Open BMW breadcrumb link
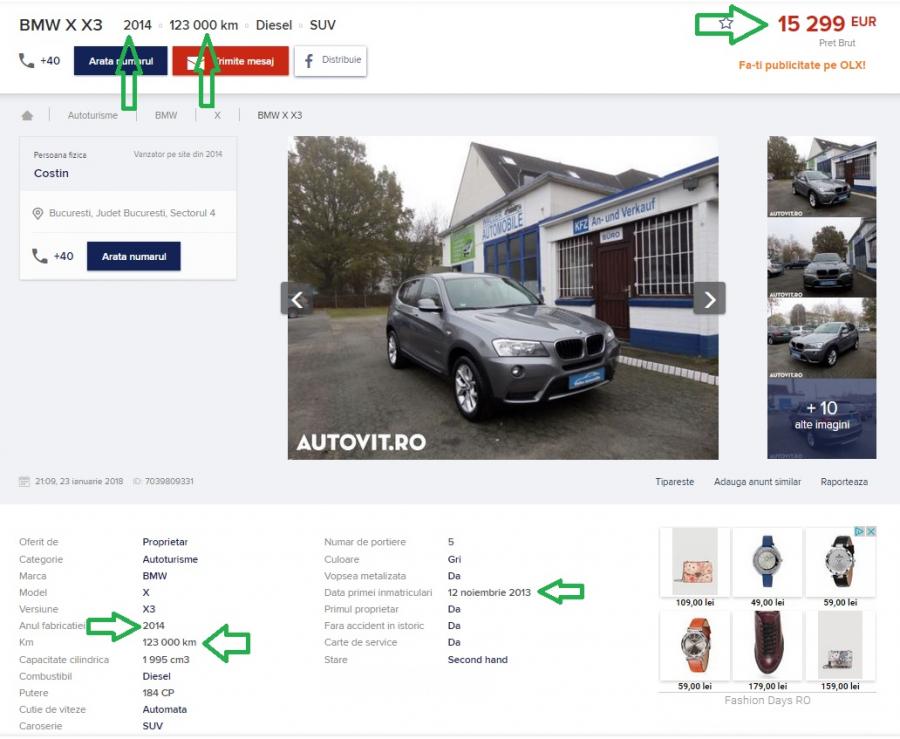The height and width of the screenshot is (739, 900). click(166, 115)
